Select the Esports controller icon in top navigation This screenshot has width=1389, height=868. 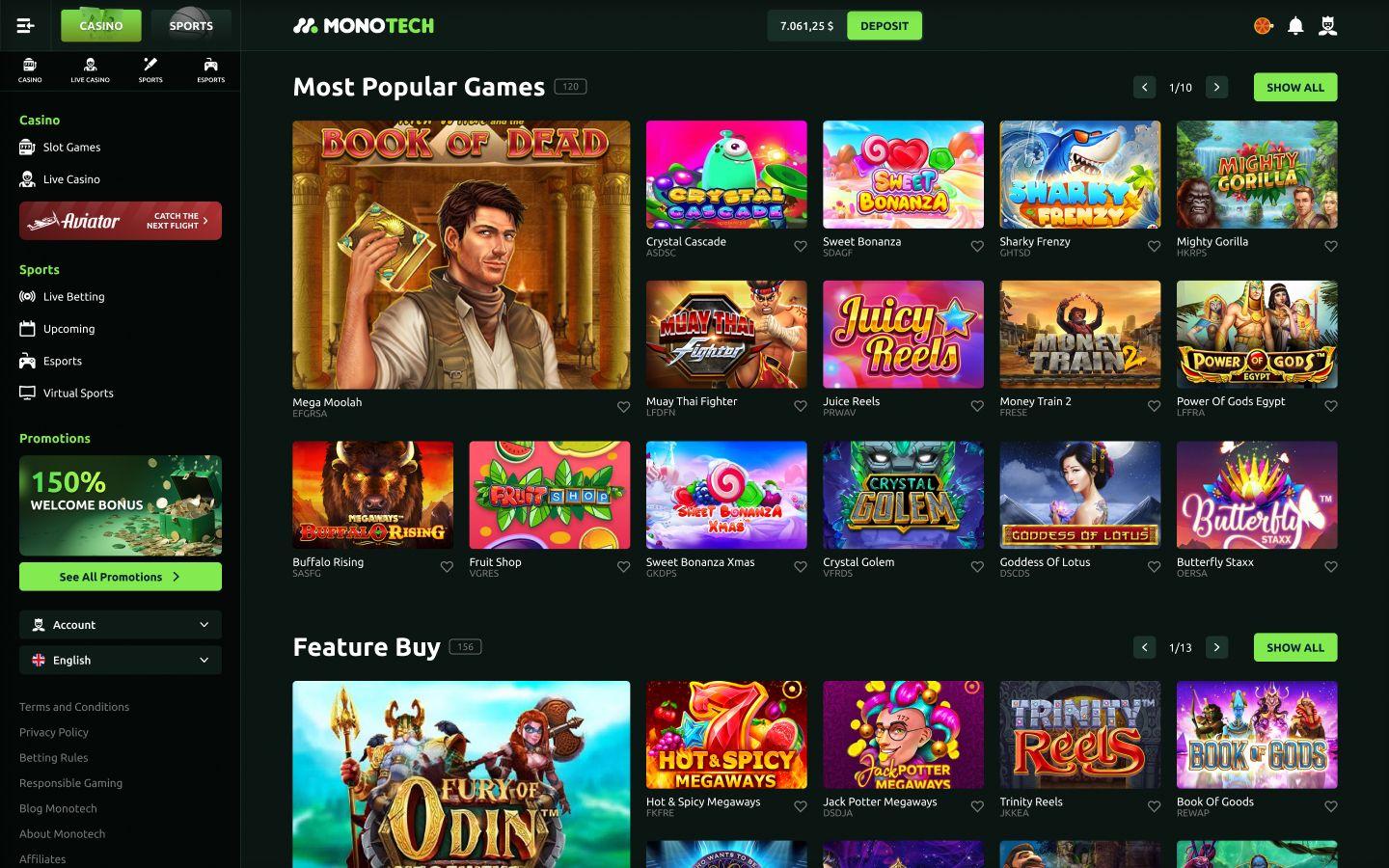tap(210, 69)
